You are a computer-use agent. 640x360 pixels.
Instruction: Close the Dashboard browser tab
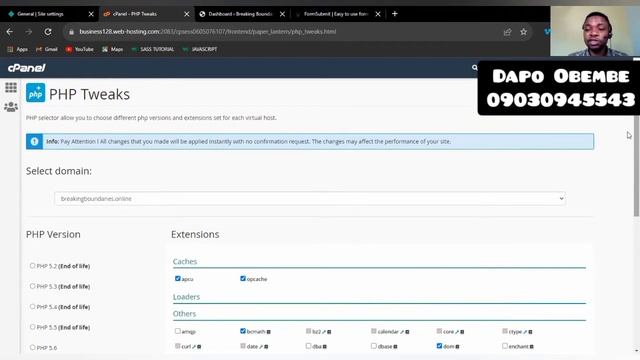point(282,14)
